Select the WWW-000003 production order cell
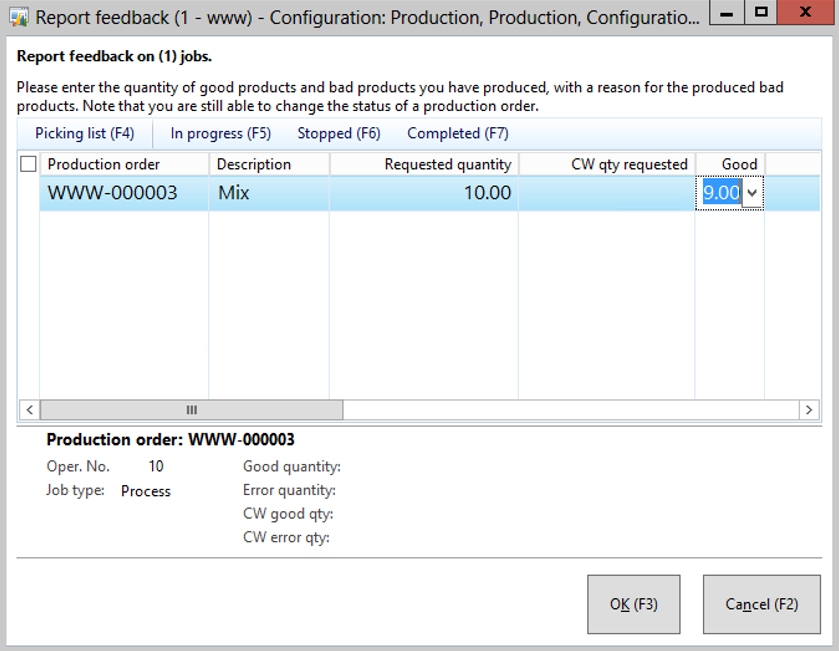 point(112,193)
